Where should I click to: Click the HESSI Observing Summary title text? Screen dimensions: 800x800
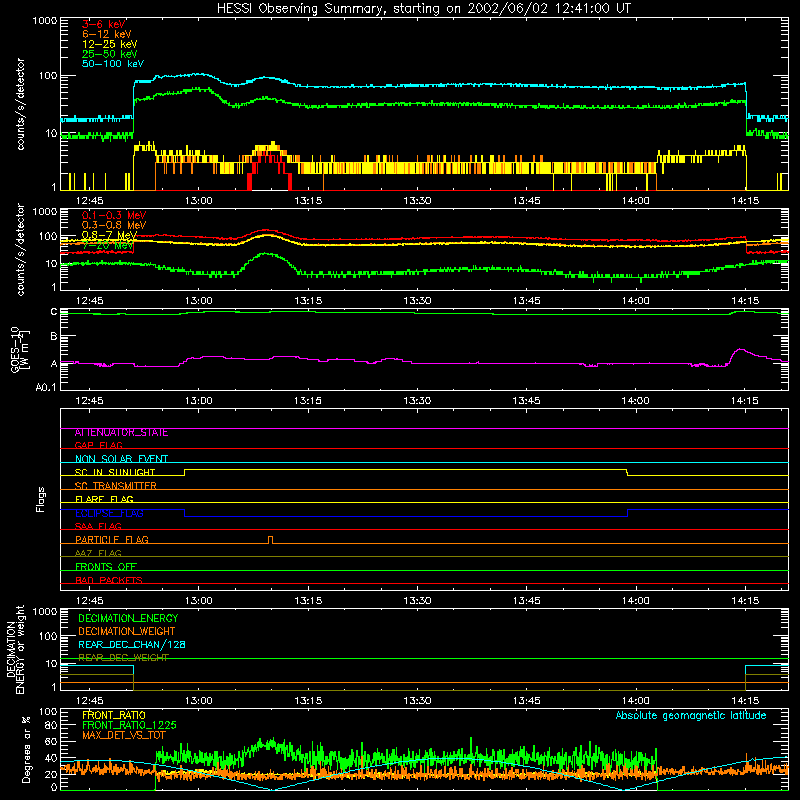click(423, 9)
